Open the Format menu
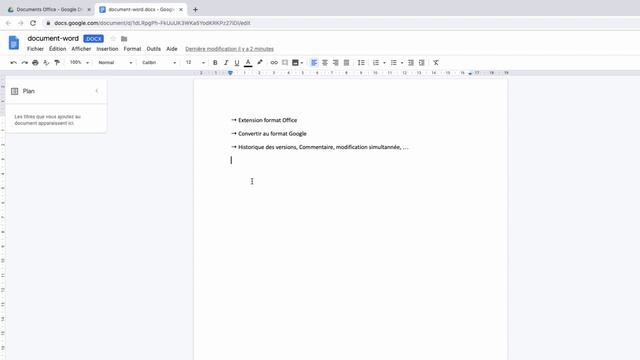The height and width of the screenshot is (360, 640). point(132,49)
